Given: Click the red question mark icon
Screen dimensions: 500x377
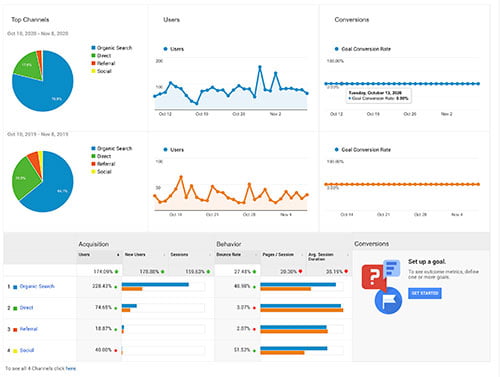Looking at the screenshot, I should 374,276.
